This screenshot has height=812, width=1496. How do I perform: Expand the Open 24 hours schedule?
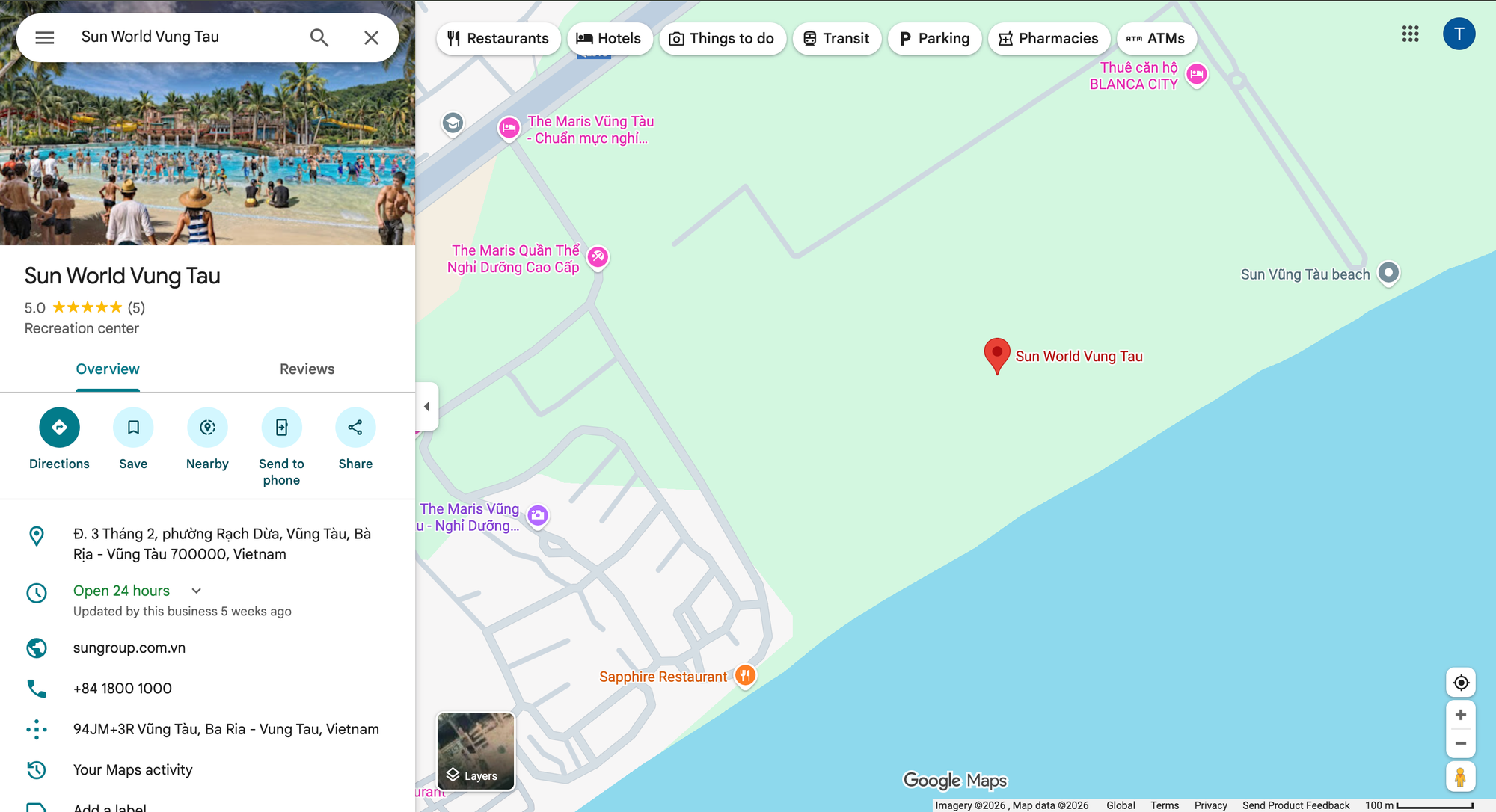[x=197, y=591]
